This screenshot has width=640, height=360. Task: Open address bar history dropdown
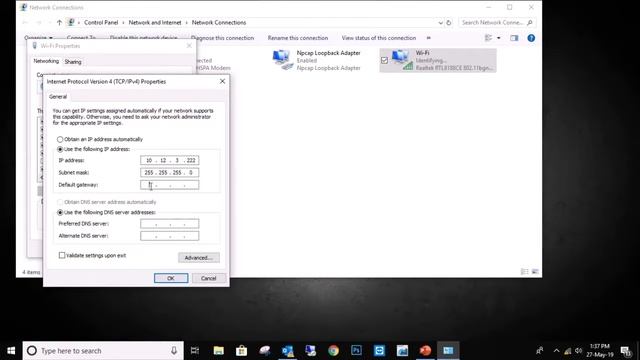pos(440,22)
